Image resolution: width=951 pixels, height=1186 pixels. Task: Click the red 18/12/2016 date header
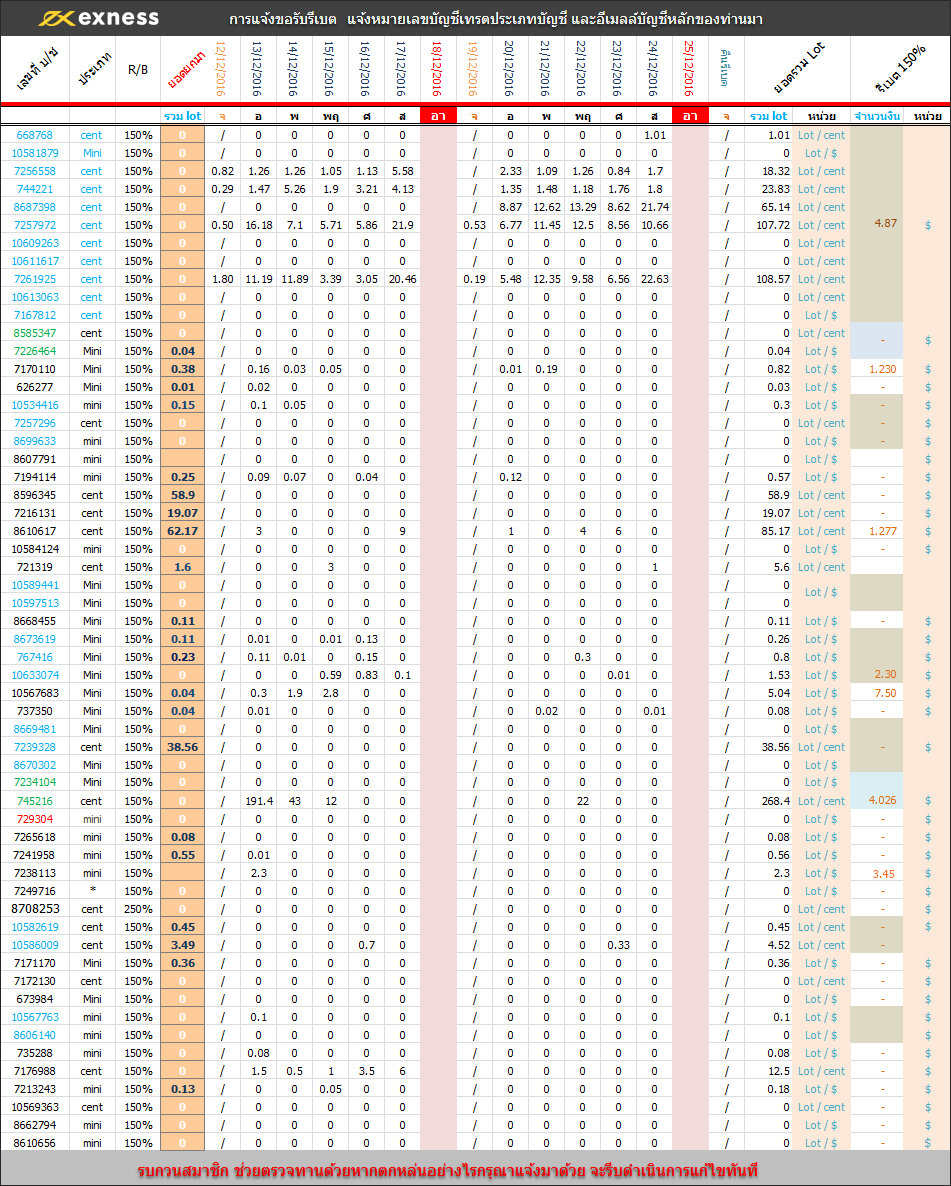click(437, 69)
